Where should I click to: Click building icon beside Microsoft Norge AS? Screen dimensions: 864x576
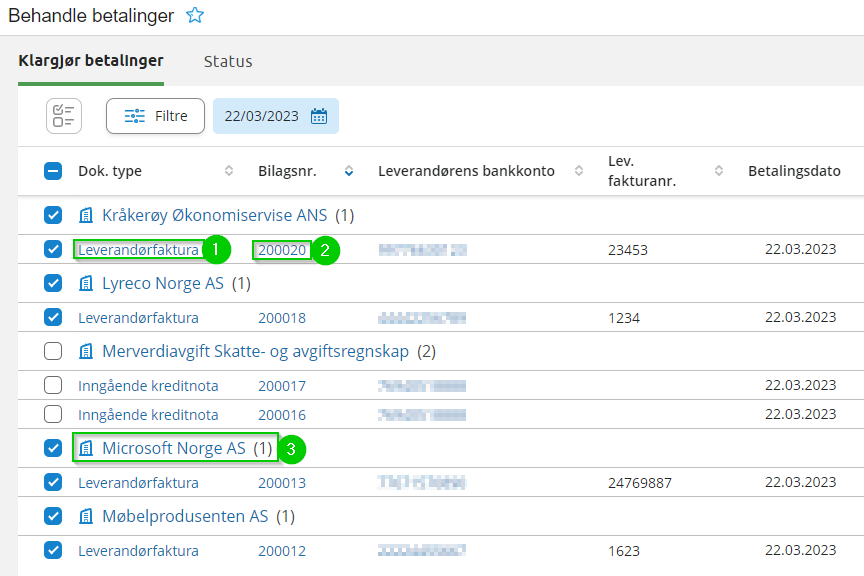[86, 448]
